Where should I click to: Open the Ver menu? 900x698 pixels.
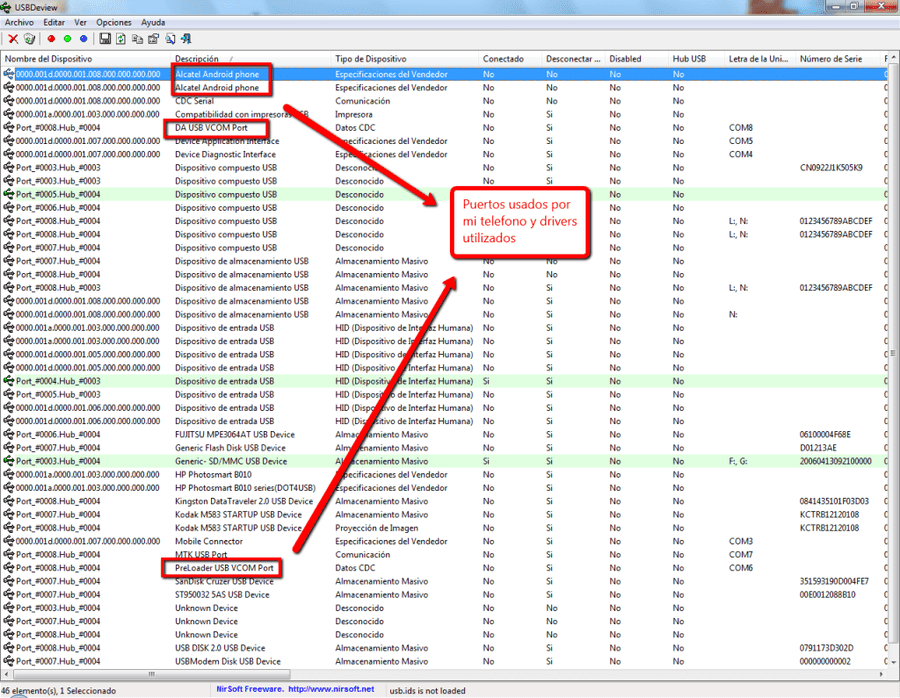(x=80, y=22)
